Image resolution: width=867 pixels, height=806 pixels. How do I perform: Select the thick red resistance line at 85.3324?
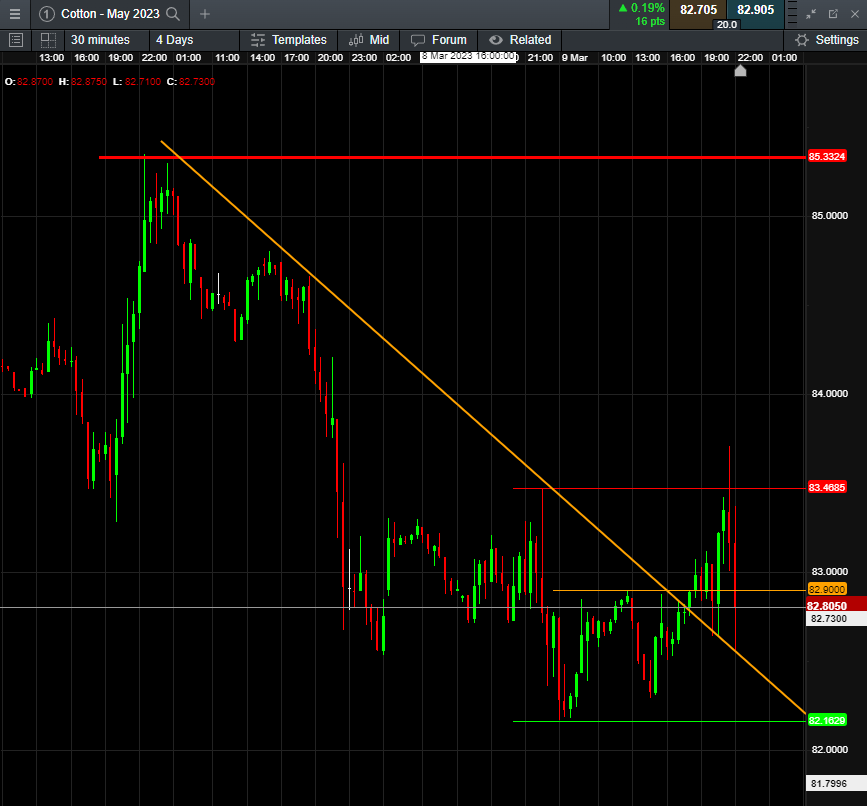click(452, 158)
